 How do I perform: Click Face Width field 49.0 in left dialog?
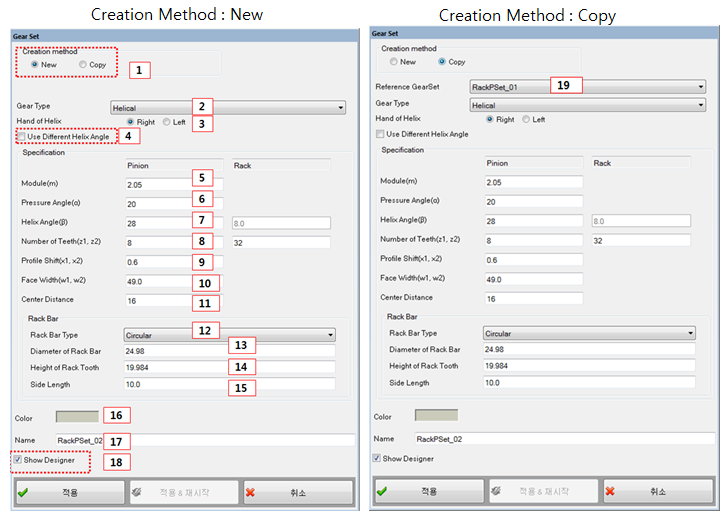[x=174, y=282]
